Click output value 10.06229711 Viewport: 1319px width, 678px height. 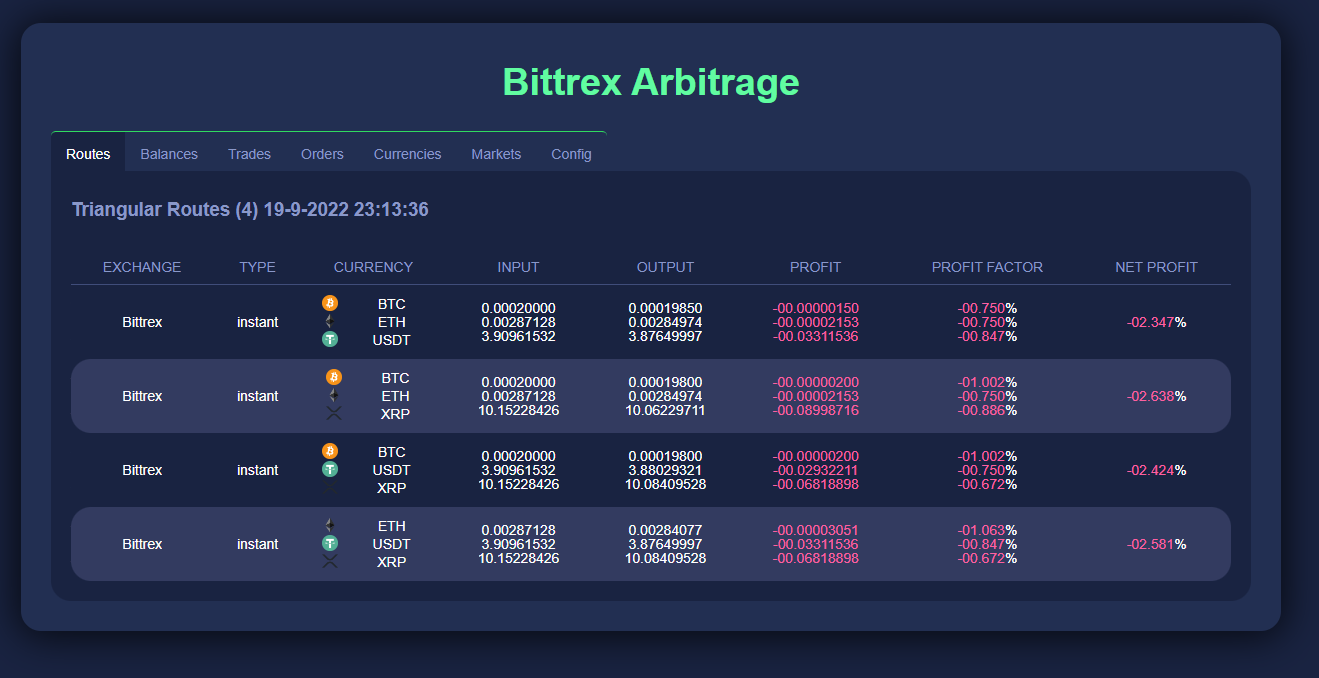pos(665,410)
